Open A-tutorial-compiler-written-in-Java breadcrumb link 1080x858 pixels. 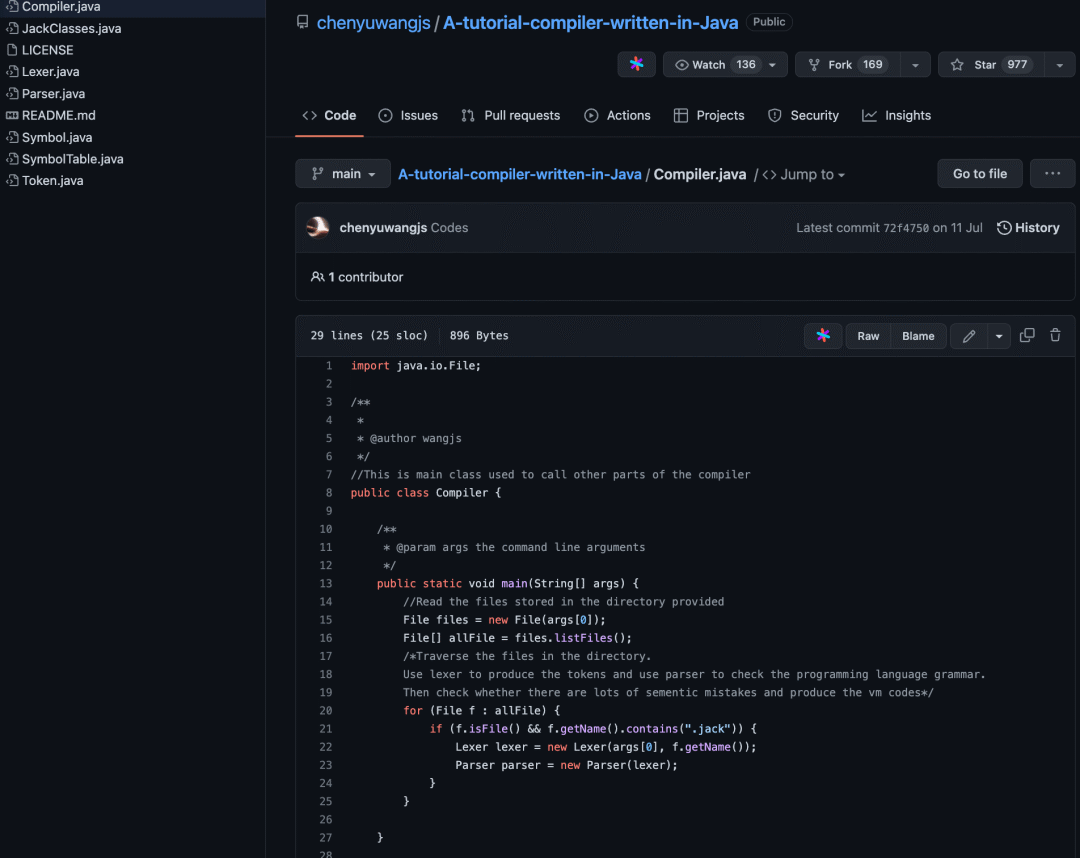tap(520, 174)
